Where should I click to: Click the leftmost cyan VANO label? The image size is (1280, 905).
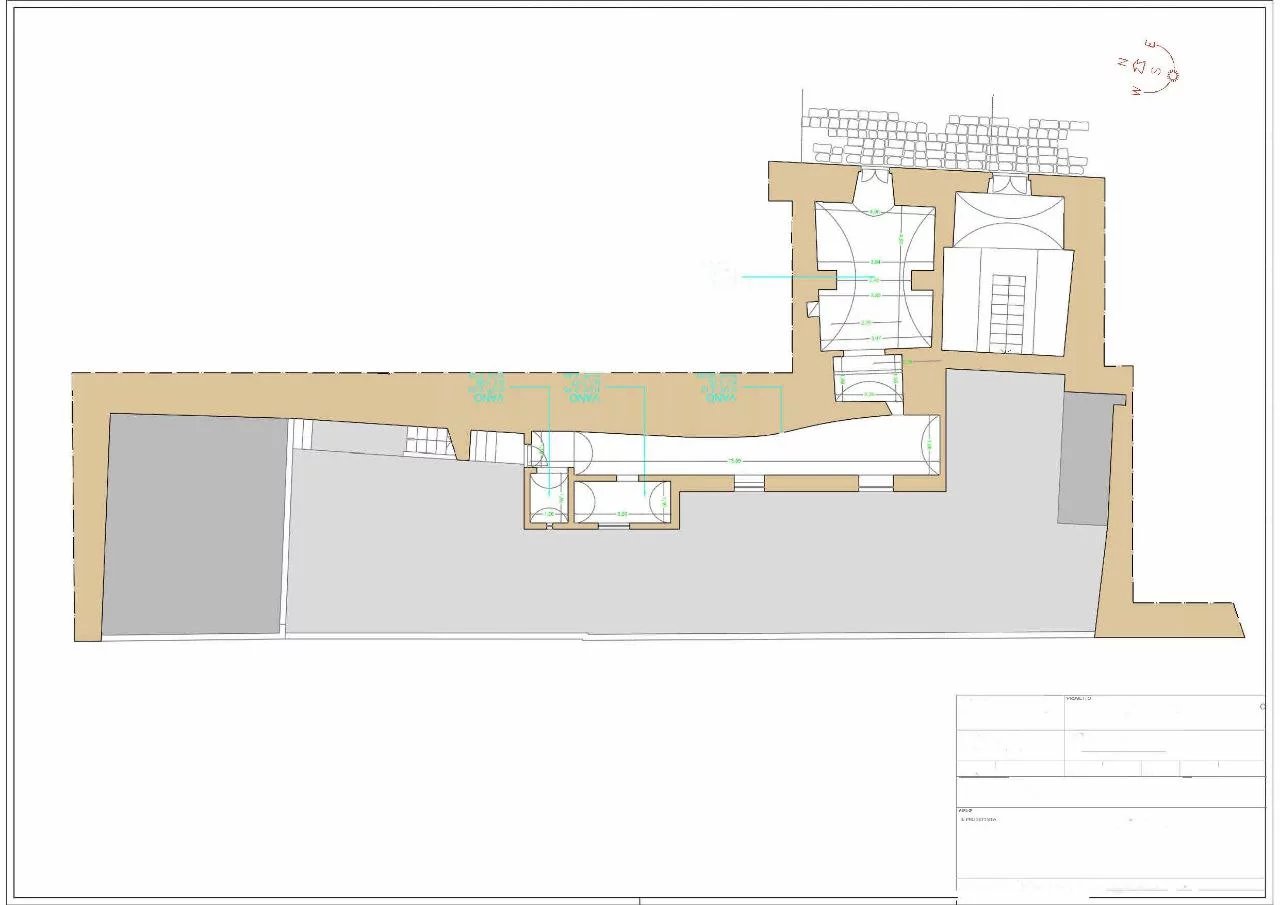pos(487,388)
